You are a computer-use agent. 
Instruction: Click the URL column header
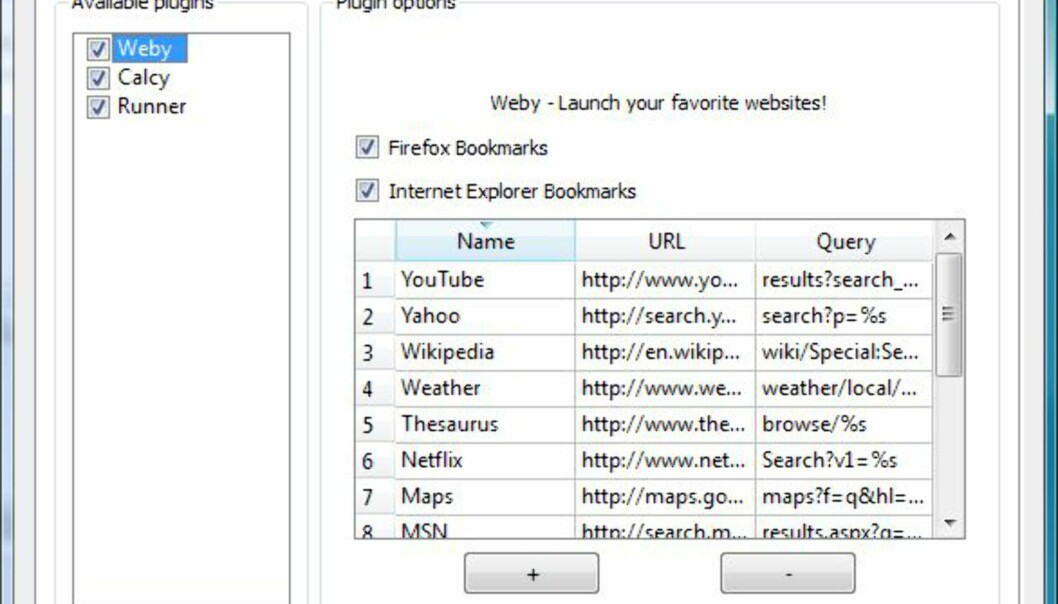[666, 241]
